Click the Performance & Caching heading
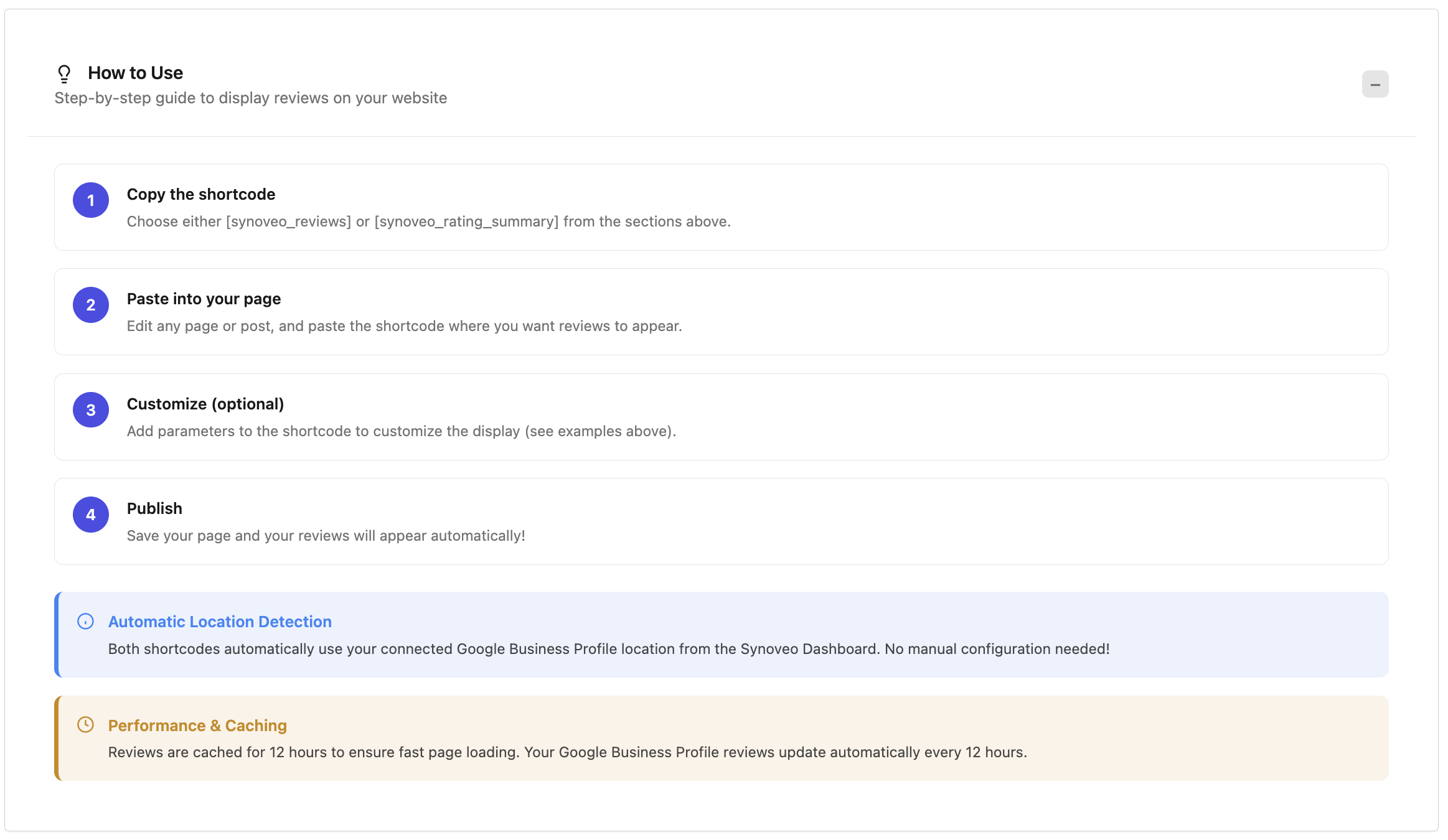Viewport: 1448px width, 840px height. coord(197,726)
